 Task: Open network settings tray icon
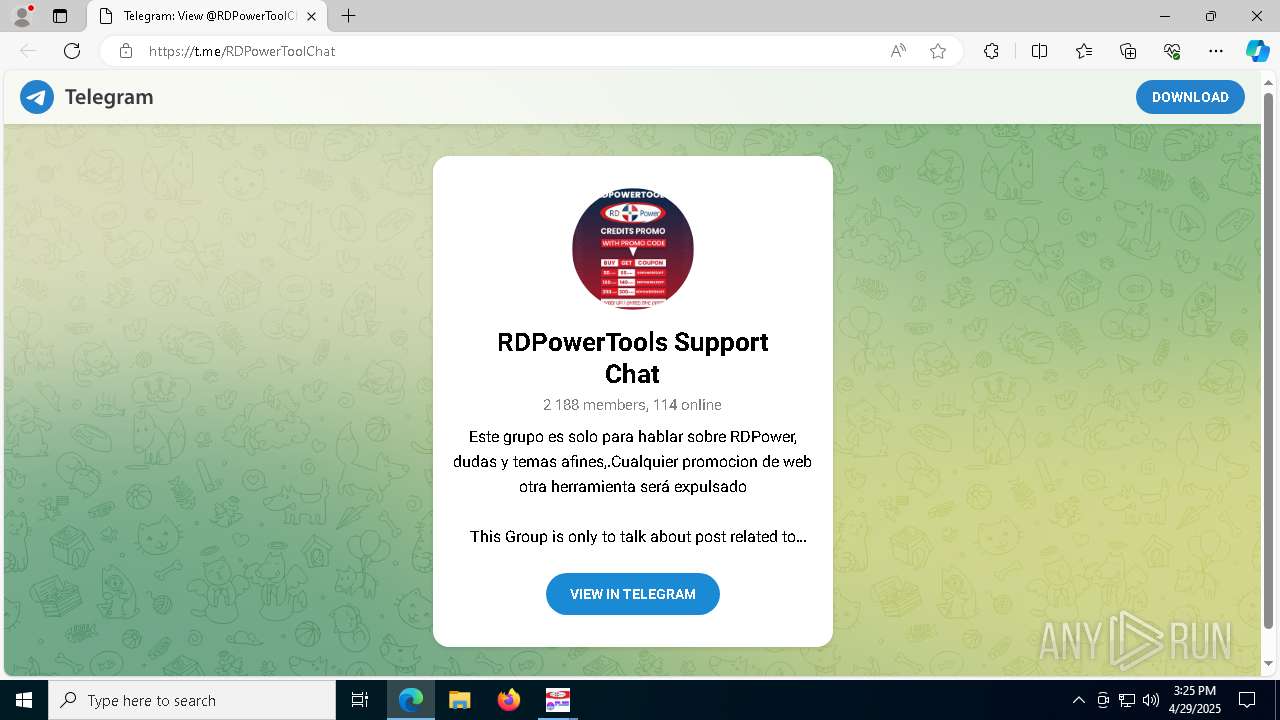click(1127, 700)
